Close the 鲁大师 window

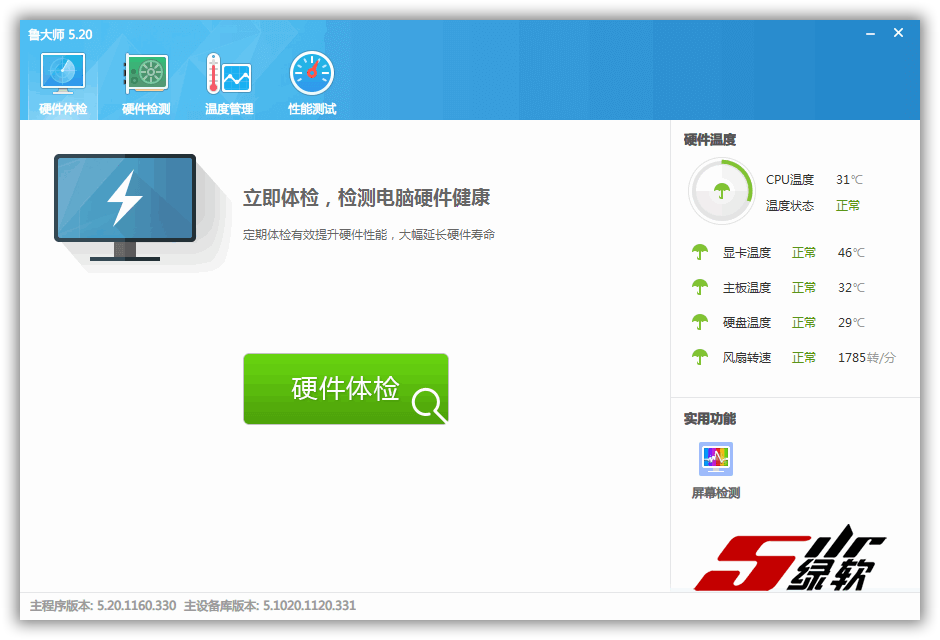[x=898, y=33]
